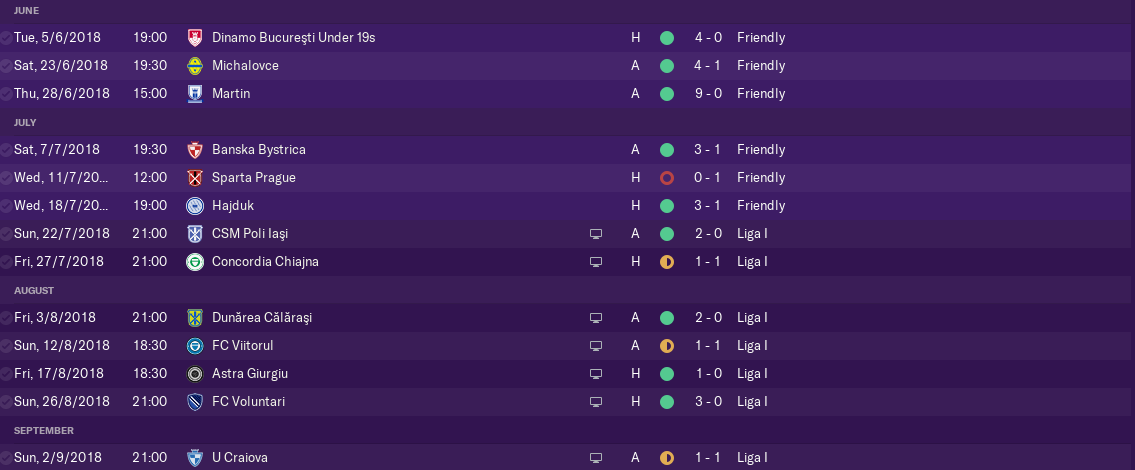Click the Michalovce club badge
The height and width of the screenshot is (470, 1135).
(195, 65)
